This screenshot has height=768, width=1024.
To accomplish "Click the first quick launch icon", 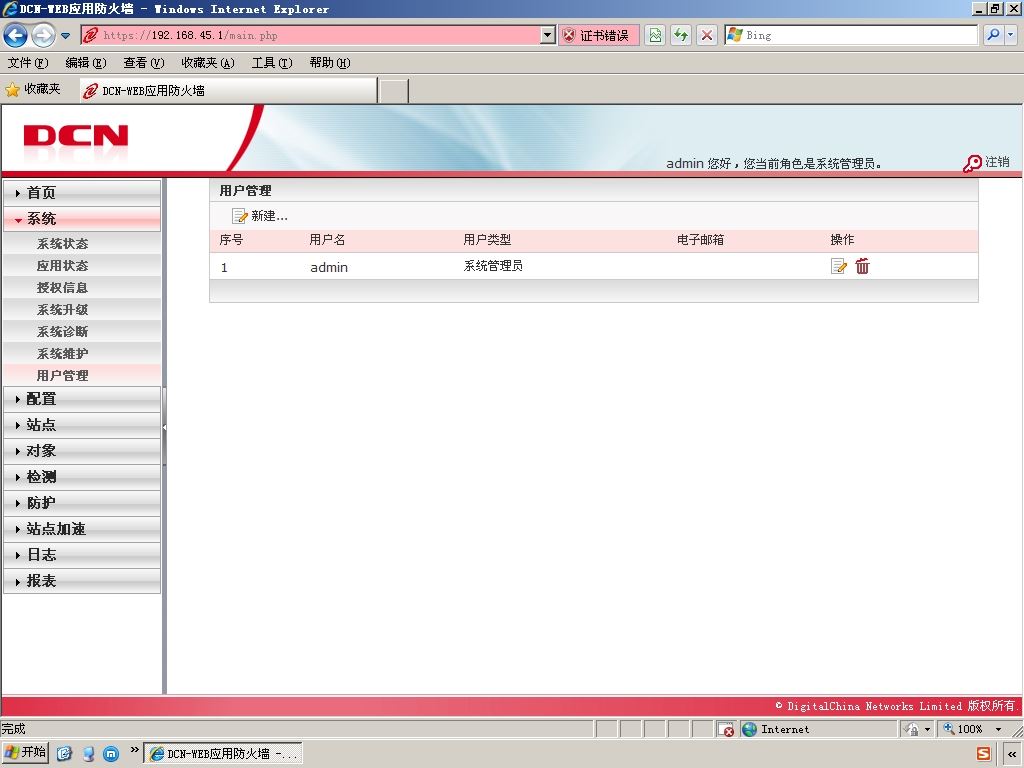I will [64, 754].
